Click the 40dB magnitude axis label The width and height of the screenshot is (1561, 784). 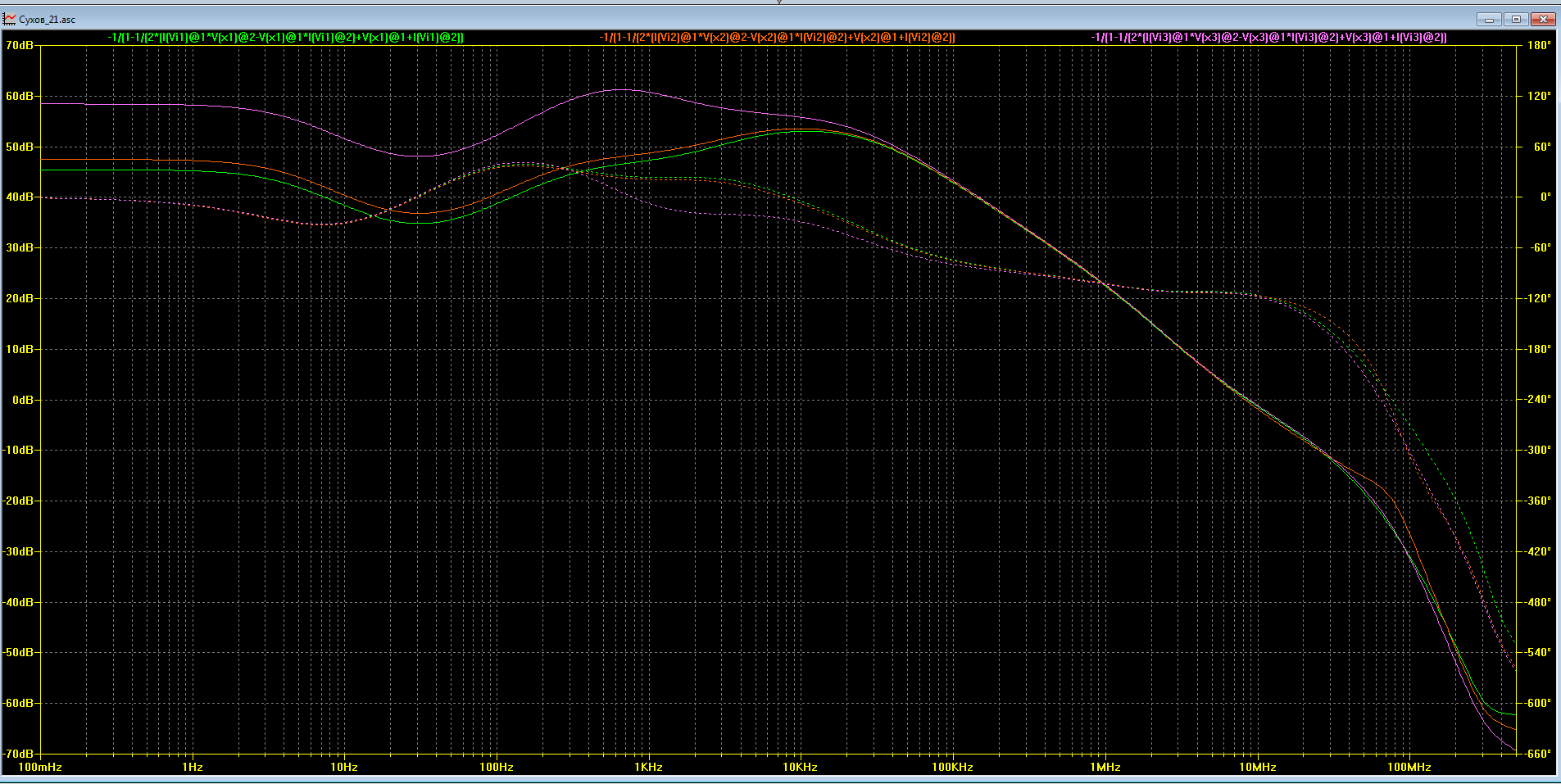pos(20,197)
